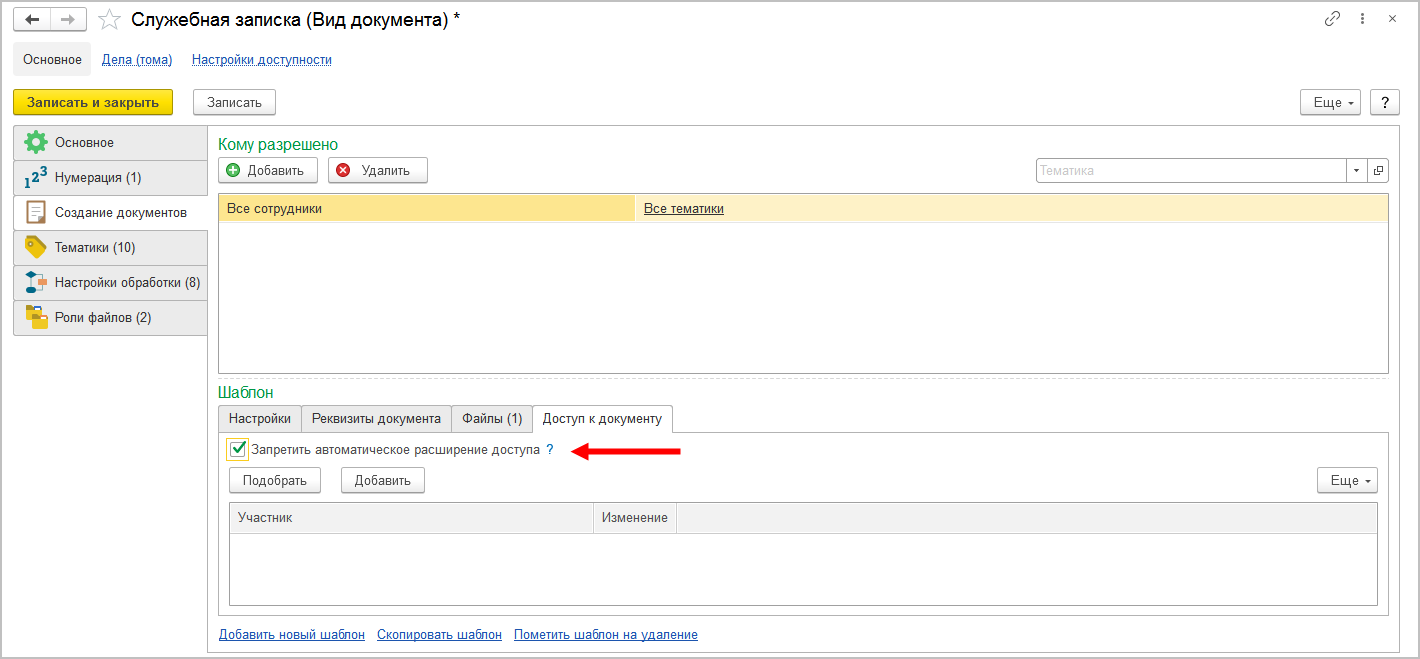Open the three-dot window menu
Screen dimensions: 1420x659
tap(1362, 19)
